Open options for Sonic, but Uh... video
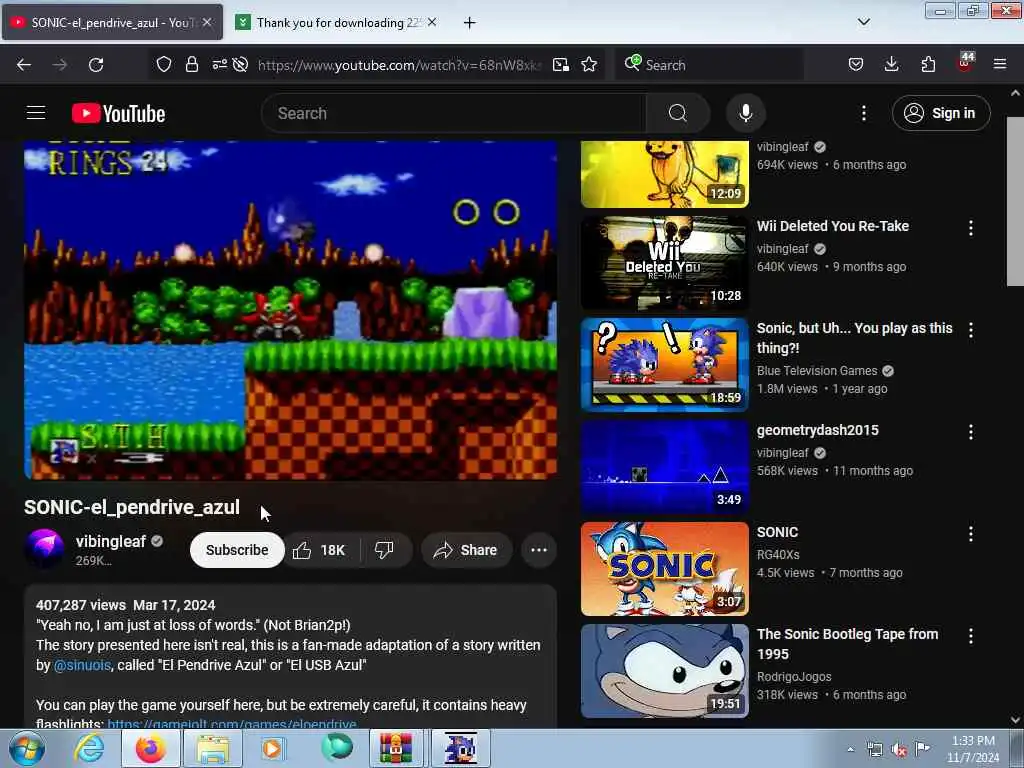 (x=971, y=330)
